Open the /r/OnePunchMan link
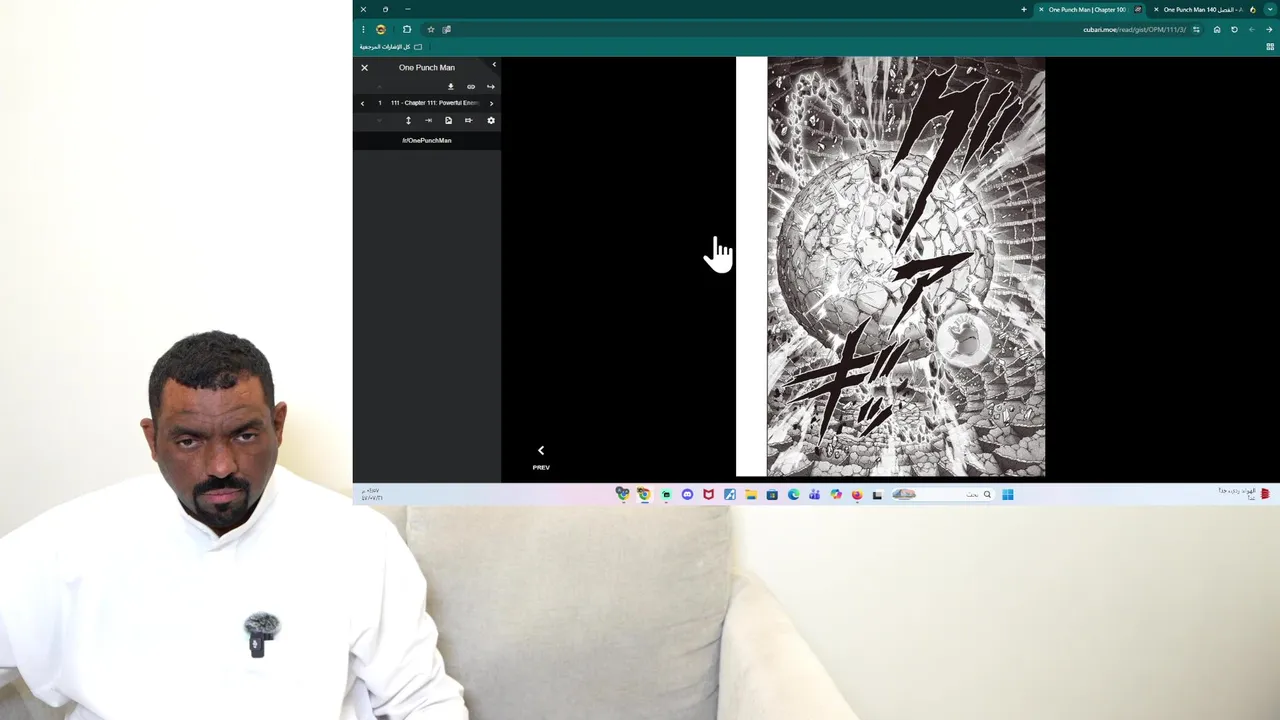 tap(427, 141)
